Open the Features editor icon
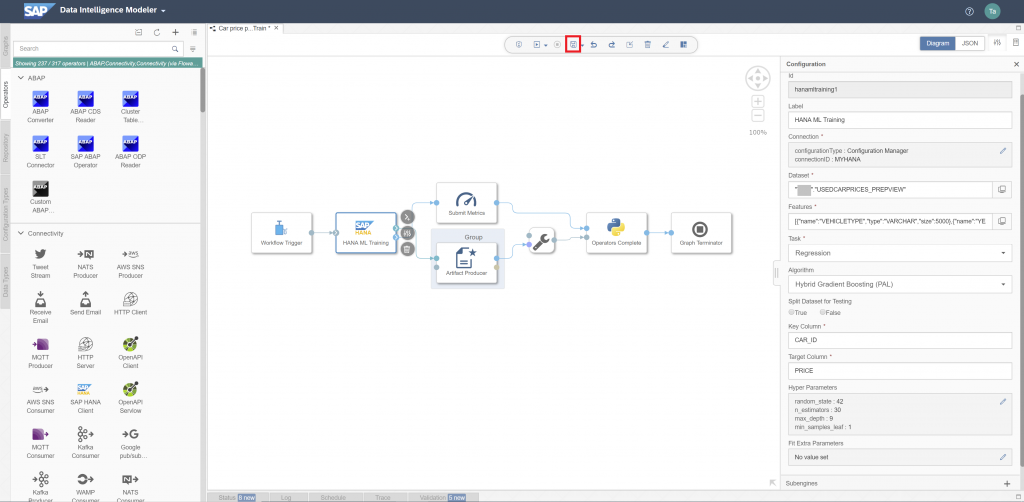 tap(1002, 221)
